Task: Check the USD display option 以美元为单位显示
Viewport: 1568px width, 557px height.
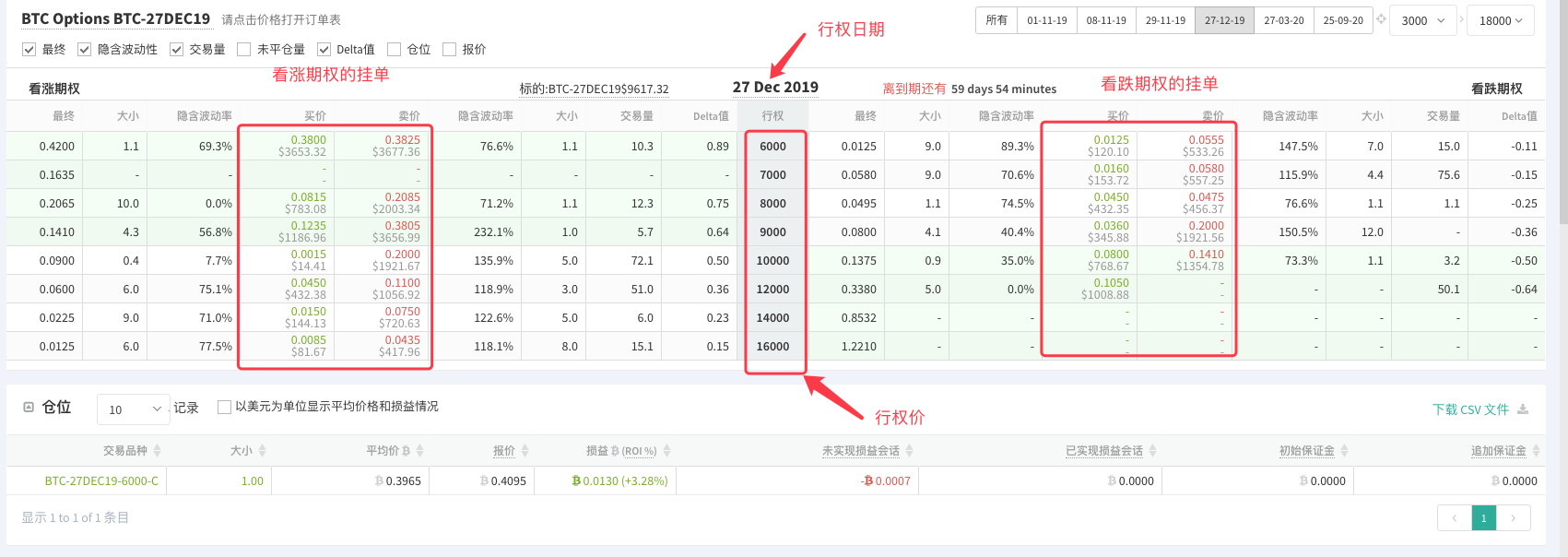Action: click(224, 407)
